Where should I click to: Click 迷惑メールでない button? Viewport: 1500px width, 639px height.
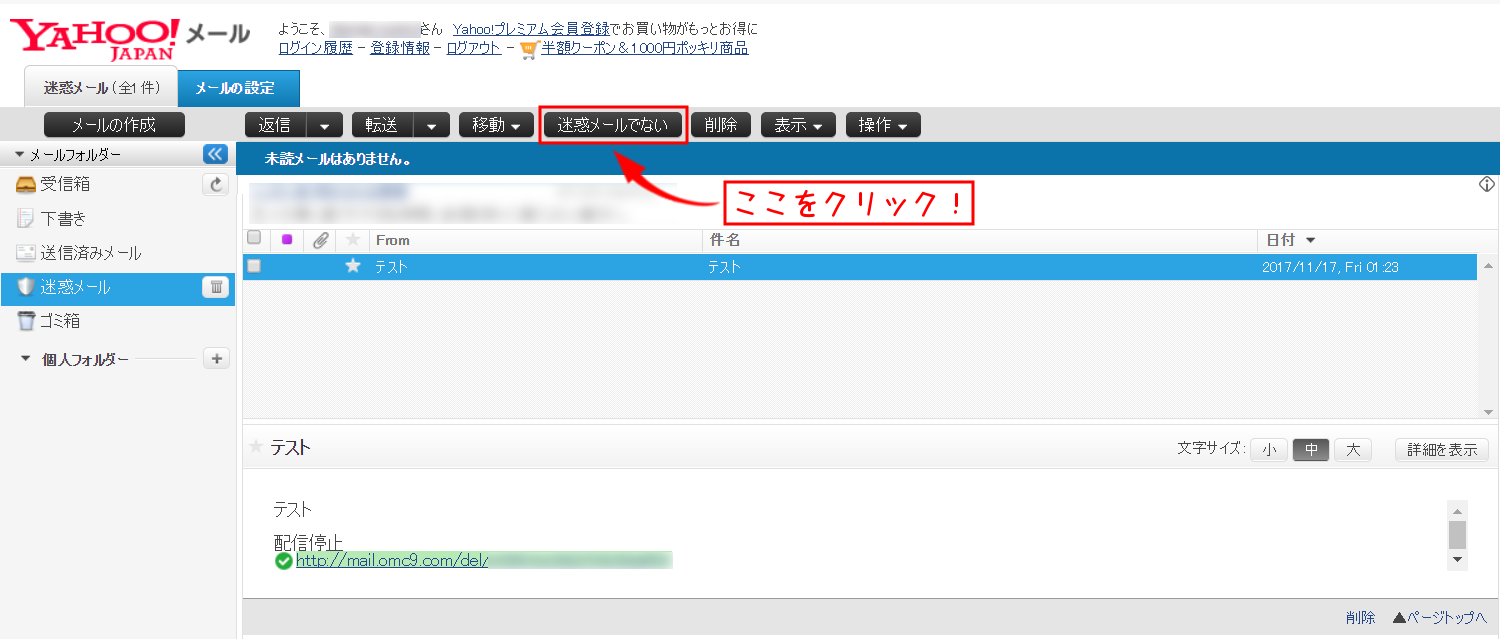612,125
